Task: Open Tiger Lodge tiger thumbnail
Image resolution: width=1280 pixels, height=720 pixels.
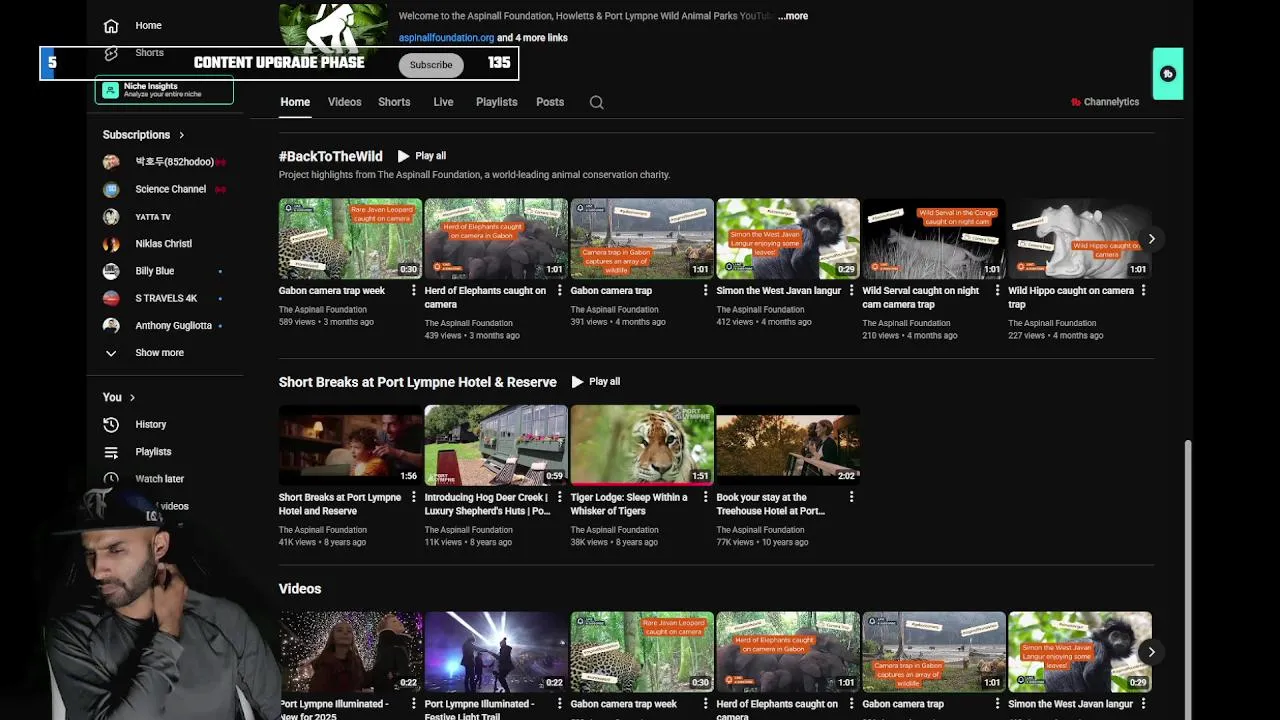Action: (x=642, y=444)
